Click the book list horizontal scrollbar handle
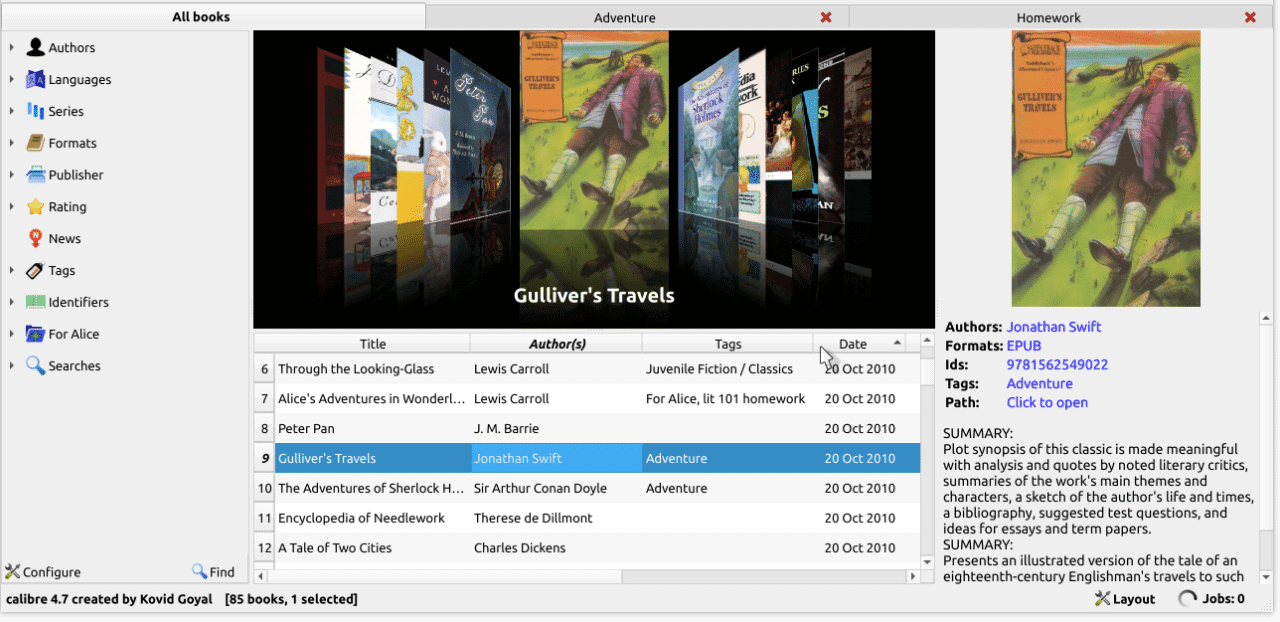Screen dimensions: 1280x622 pyautogui.click(x=445, y=576)
